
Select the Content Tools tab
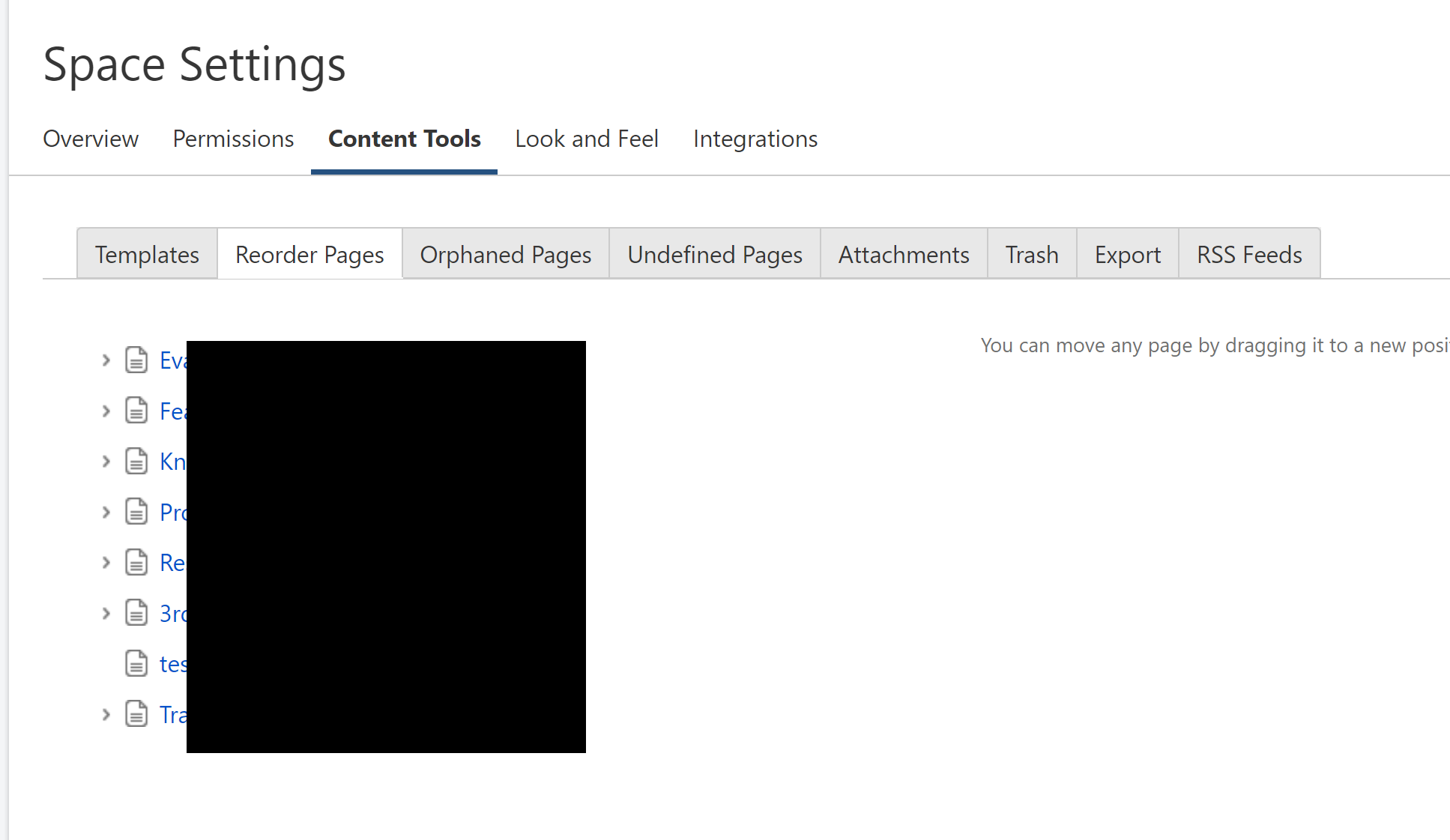(x=404, y=139)
